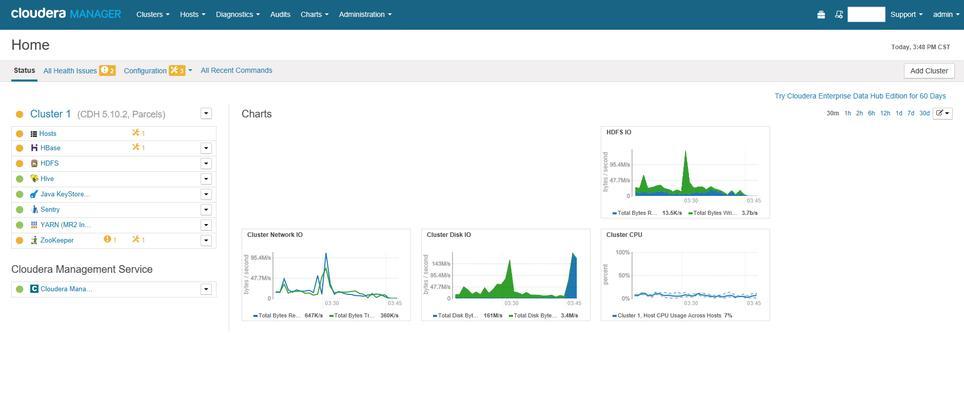This screenshot has width=964, height=400.
Task: Open HBase configuration wrench warning
Action: pos(138,148)
